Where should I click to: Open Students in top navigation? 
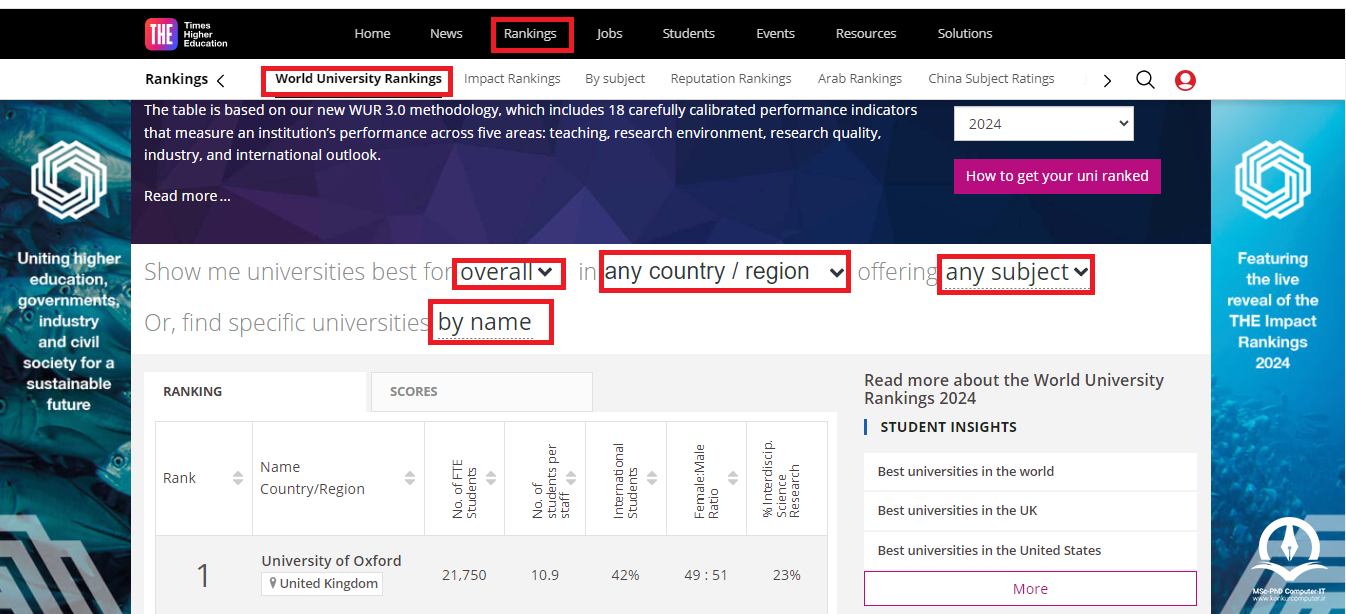(x=689, y=34)
